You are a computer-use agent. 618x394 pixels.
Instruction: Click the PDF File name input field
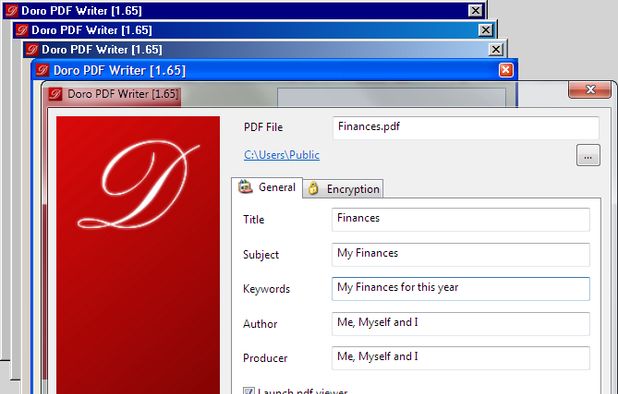pyautogui.click(x=466, y=128)
